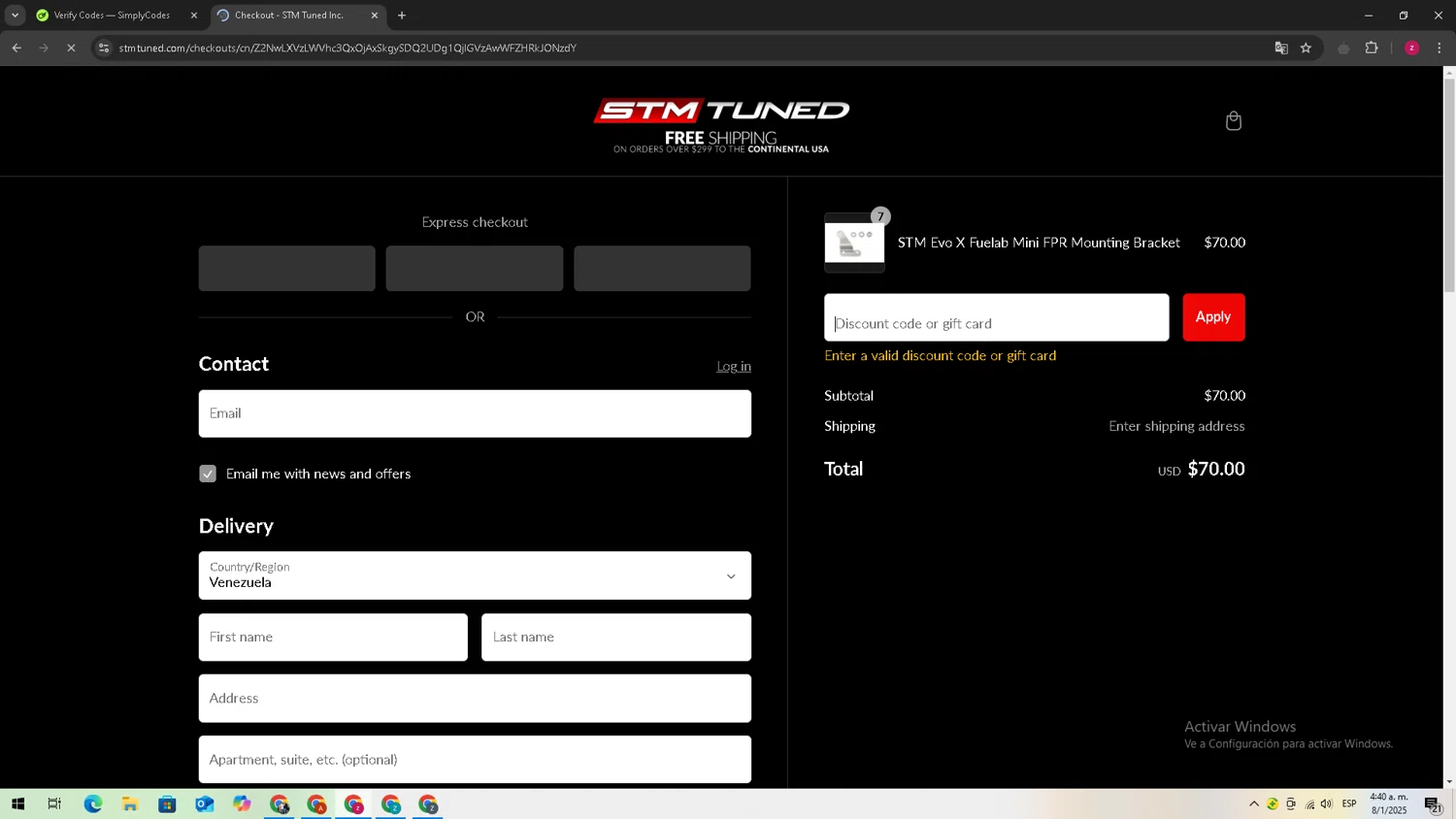1456x819 pixels.
Task: Launch Microsoft Edge from taskbar
Action: 92,803
